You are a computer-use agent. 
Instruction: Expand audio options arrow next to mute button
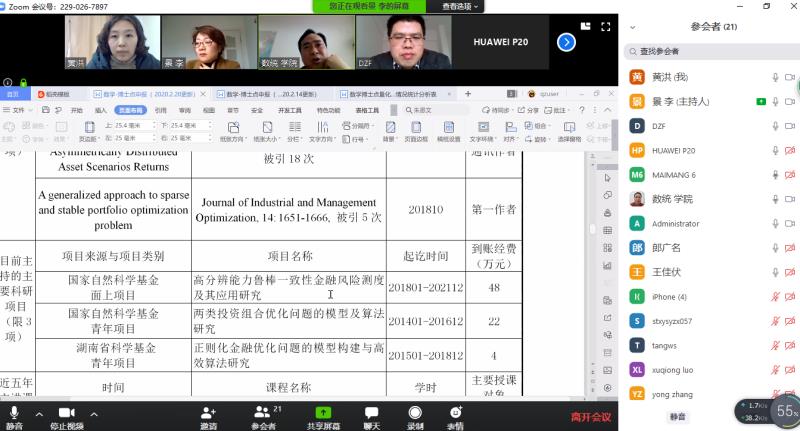click(39, 413)
